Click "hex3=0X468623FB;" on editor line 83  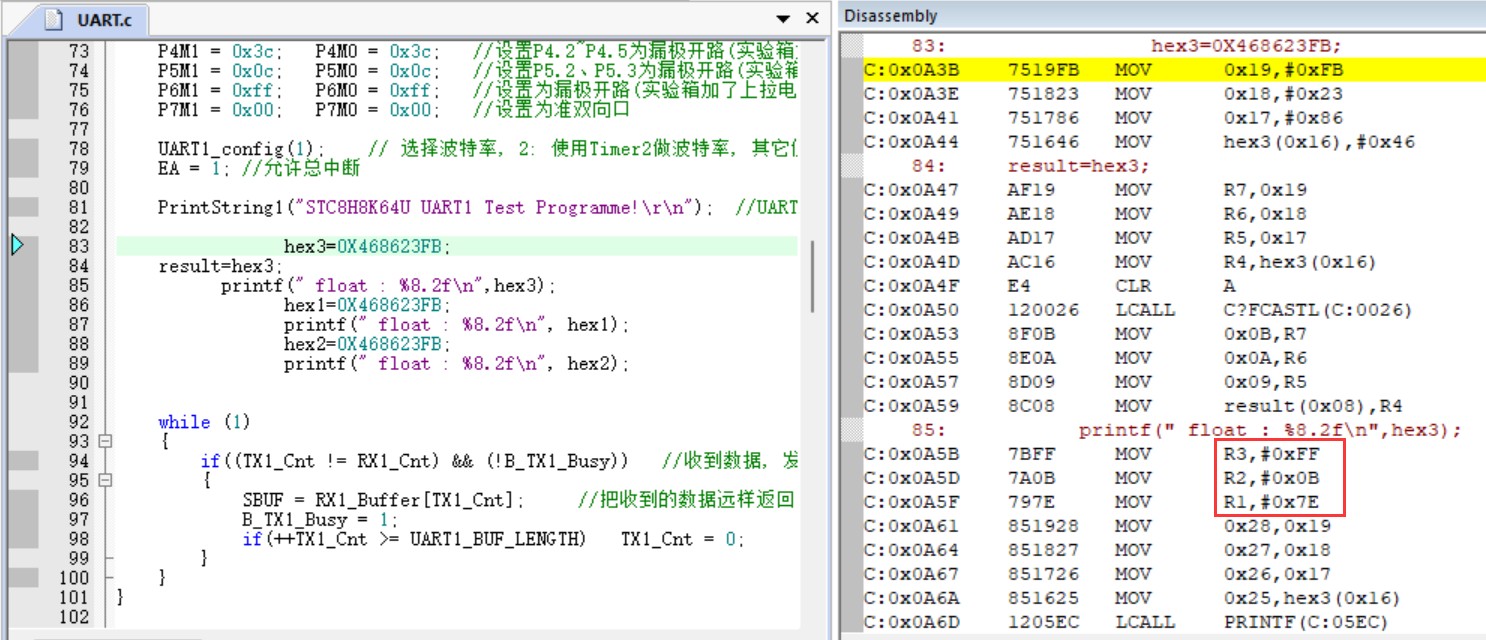point(368,246)
